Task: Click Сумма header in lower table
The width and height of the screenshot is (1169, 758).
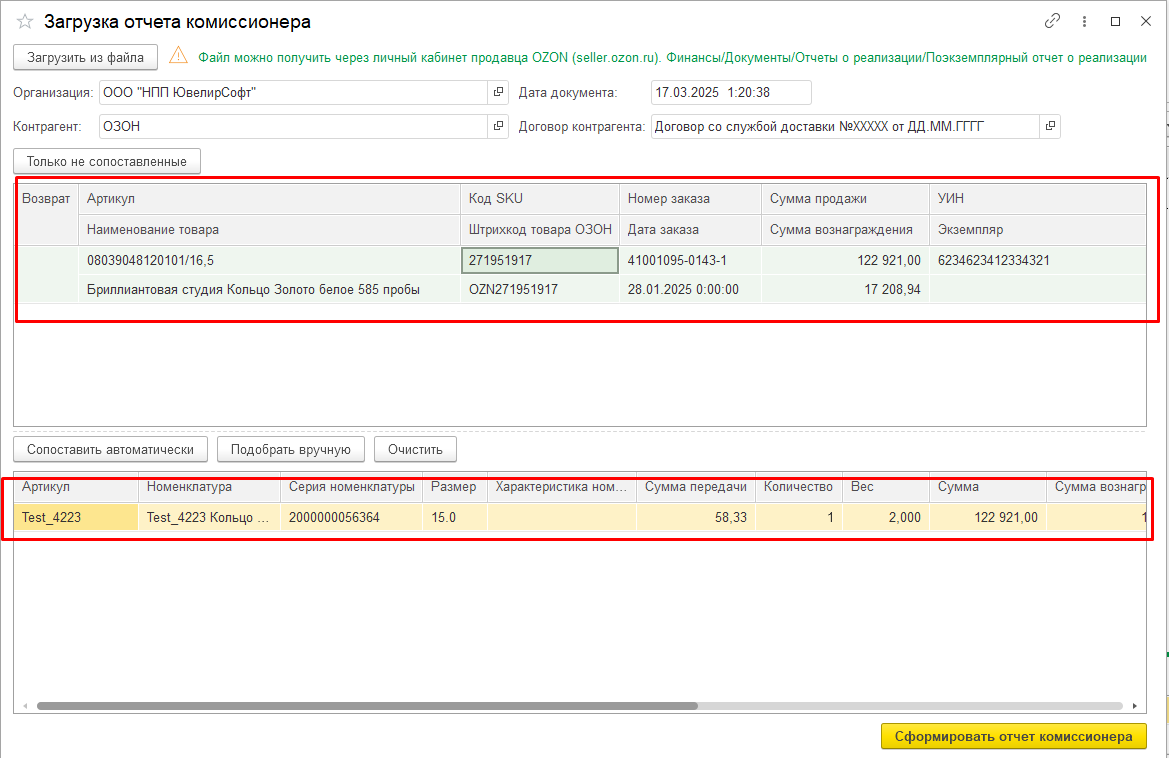Action: (988, 487)
